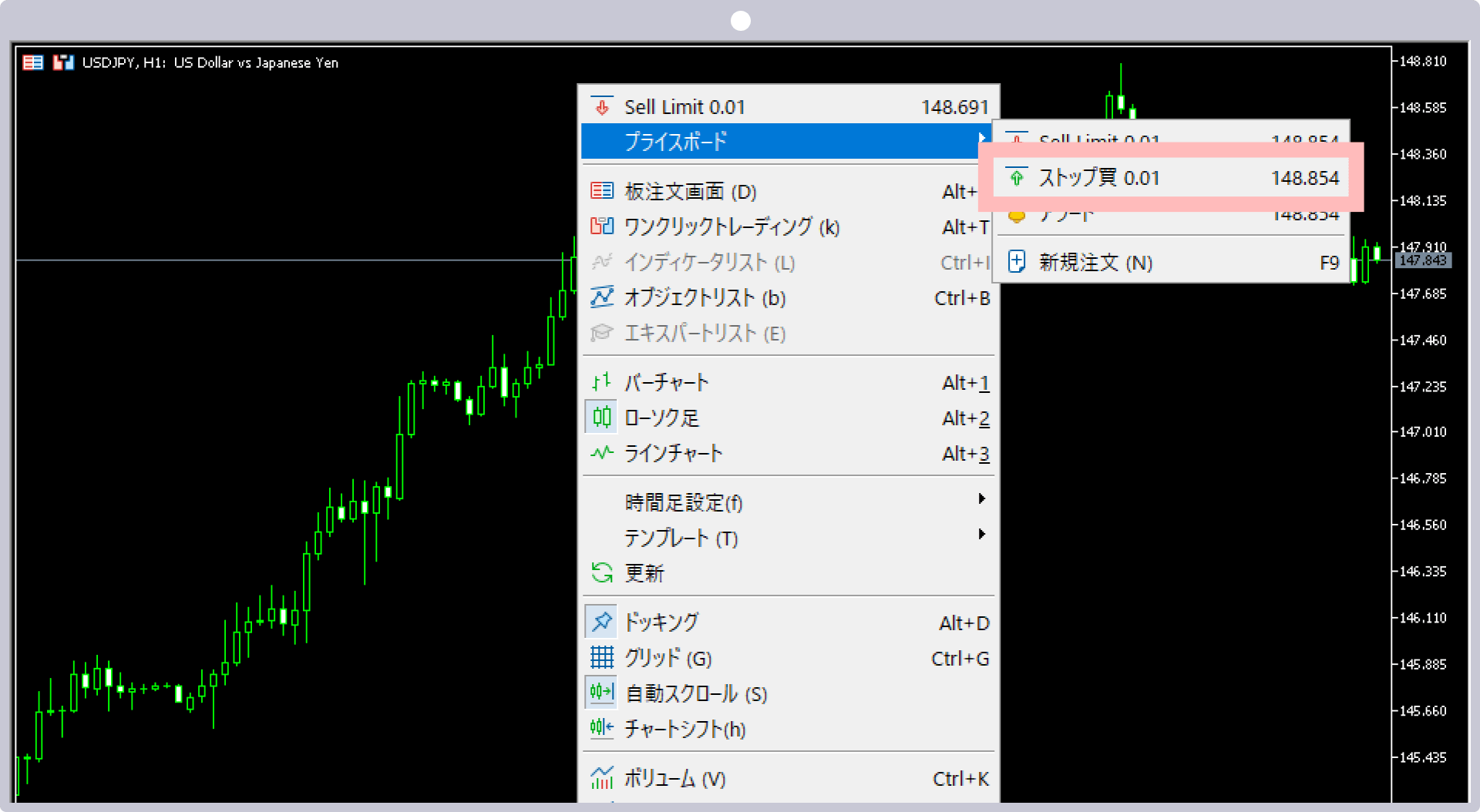Image resolution: width=1480 pixels, height=812 pixels.
Task: Expand the プライスボード submenu arrow
Action: point(982,139)
